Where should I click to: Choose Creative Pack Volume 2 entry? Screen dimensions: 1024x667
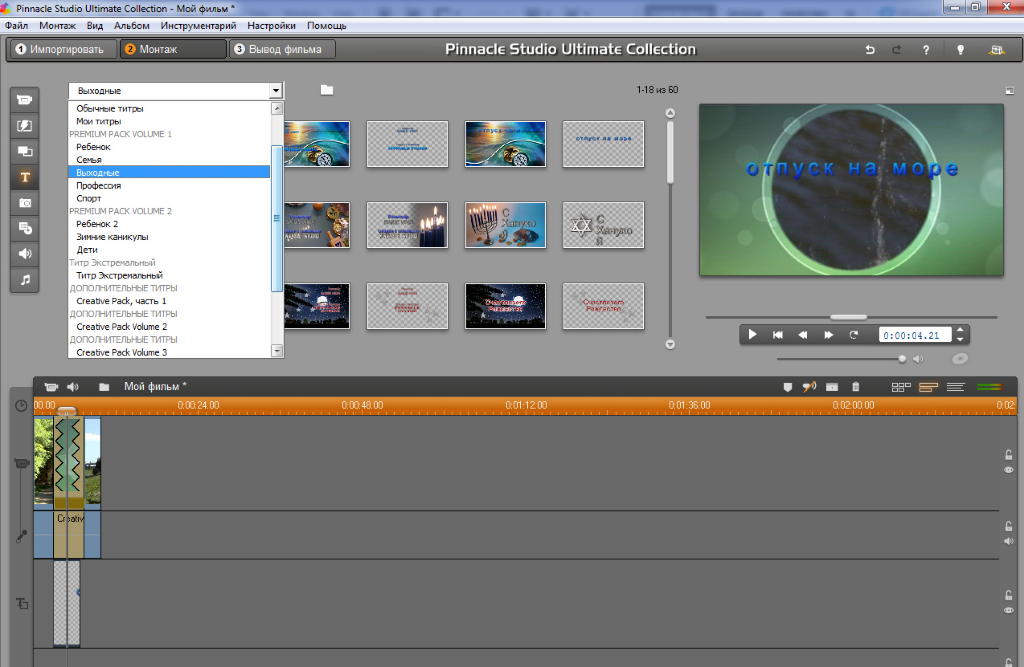pos(121,327)
